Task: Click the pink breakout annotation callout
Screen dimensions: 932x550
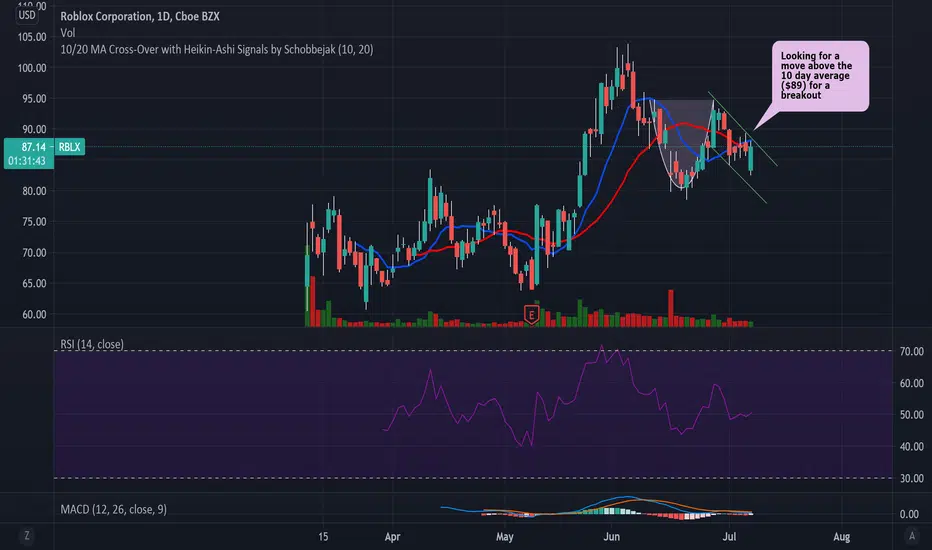Action: tap(820, 76)
